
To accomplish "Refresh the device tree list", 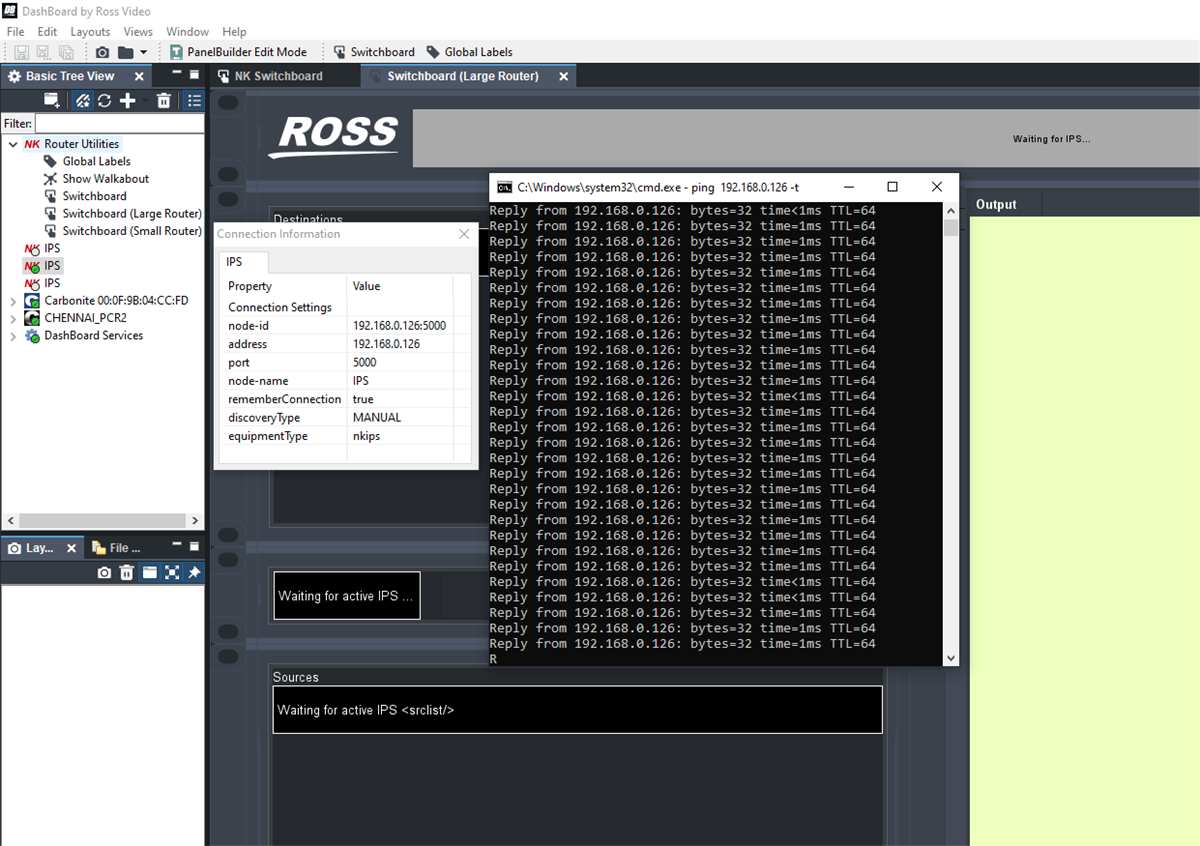I will 104,100.
